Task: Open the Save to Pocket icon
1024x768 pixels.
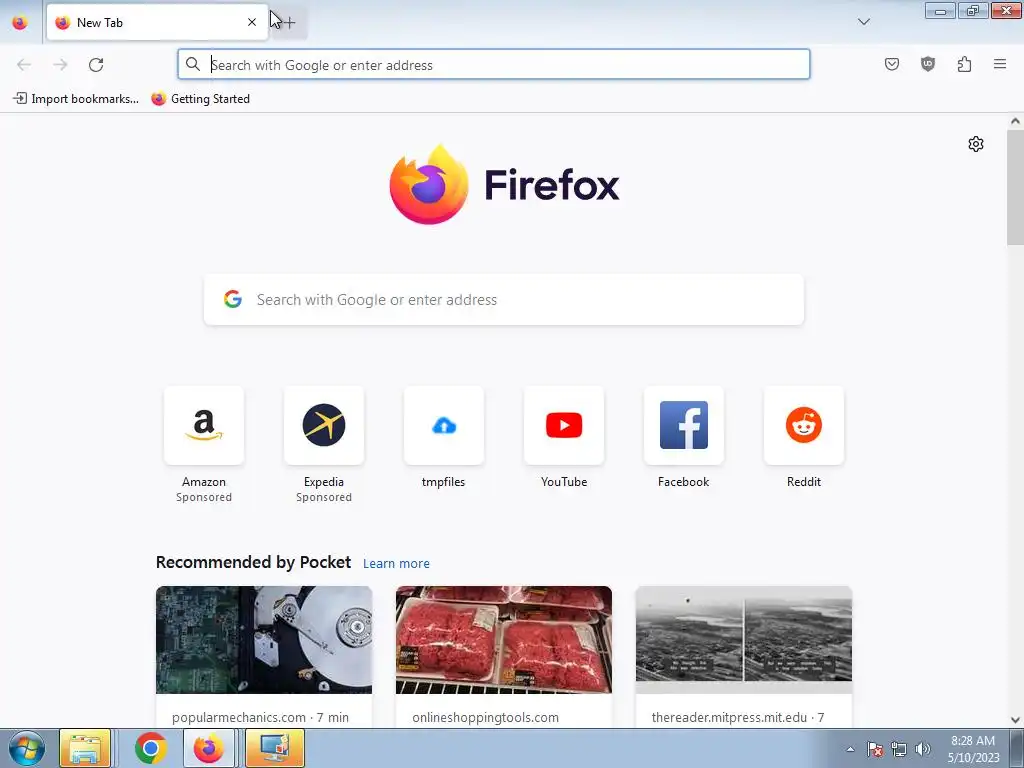Action: (891, 64)
